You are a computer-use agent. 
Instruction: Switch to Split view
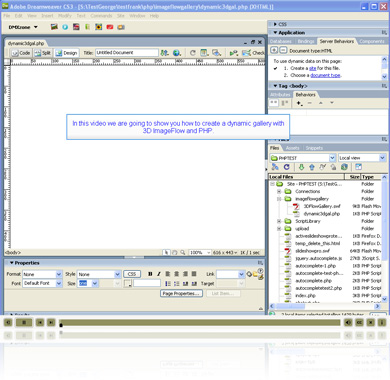(43, 53)
